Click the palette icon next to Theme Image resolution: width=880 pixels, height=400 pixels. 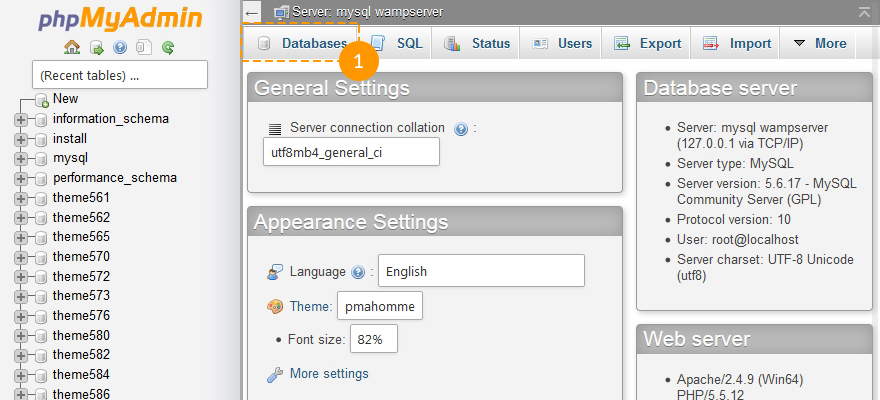click(x=275, y=307)
